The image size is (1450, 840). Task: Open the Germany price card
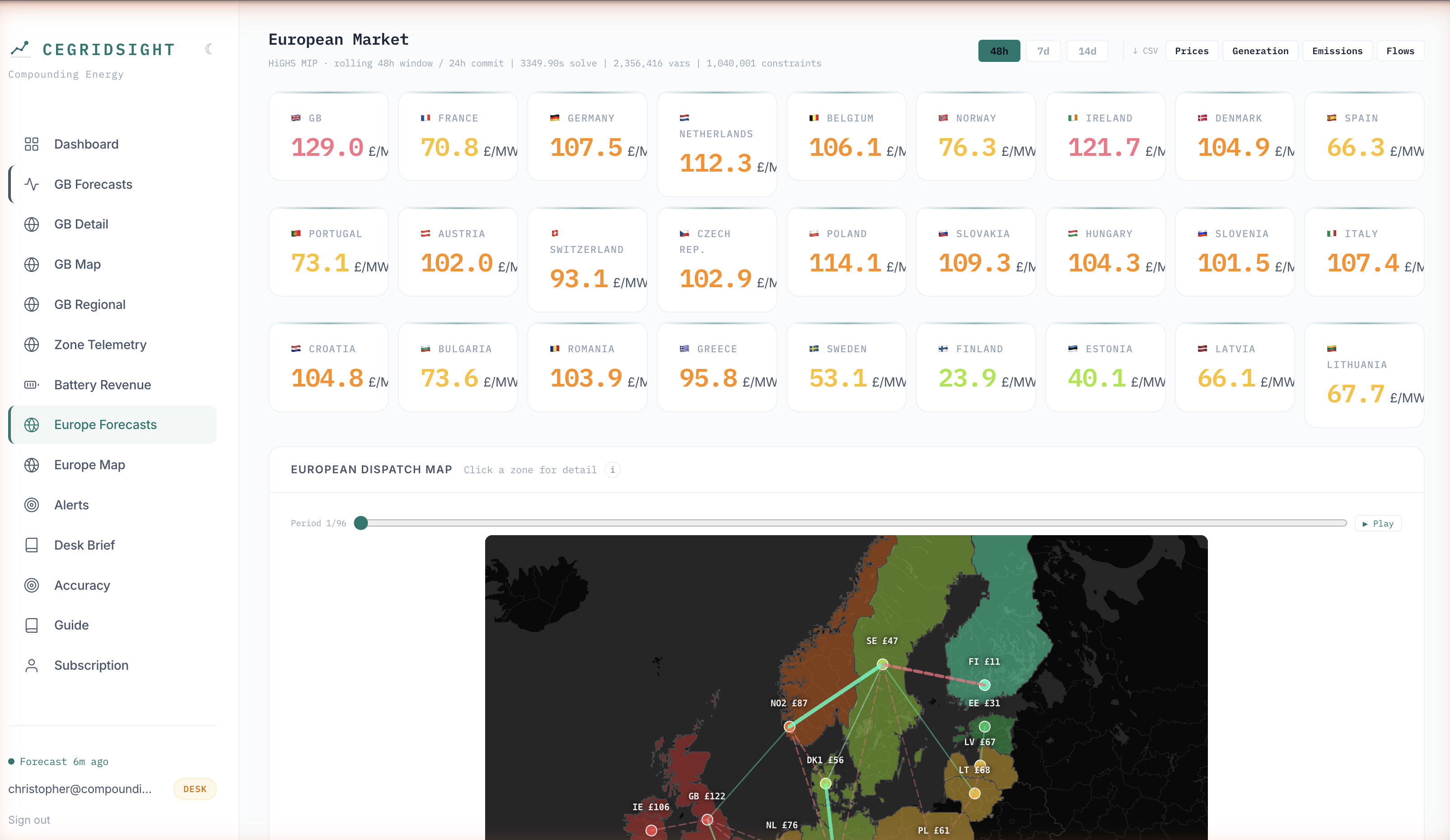588,136
